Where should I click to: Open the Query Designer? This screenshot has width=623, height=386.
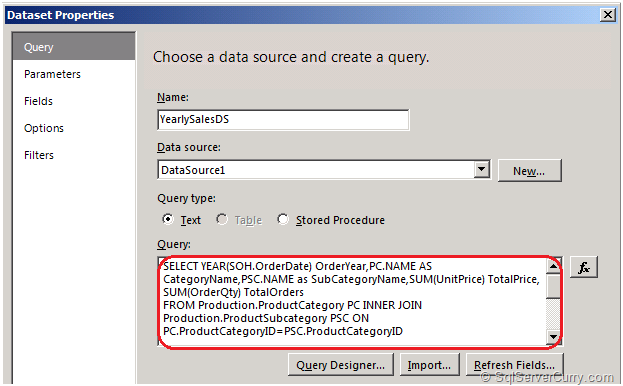[341, 365]
